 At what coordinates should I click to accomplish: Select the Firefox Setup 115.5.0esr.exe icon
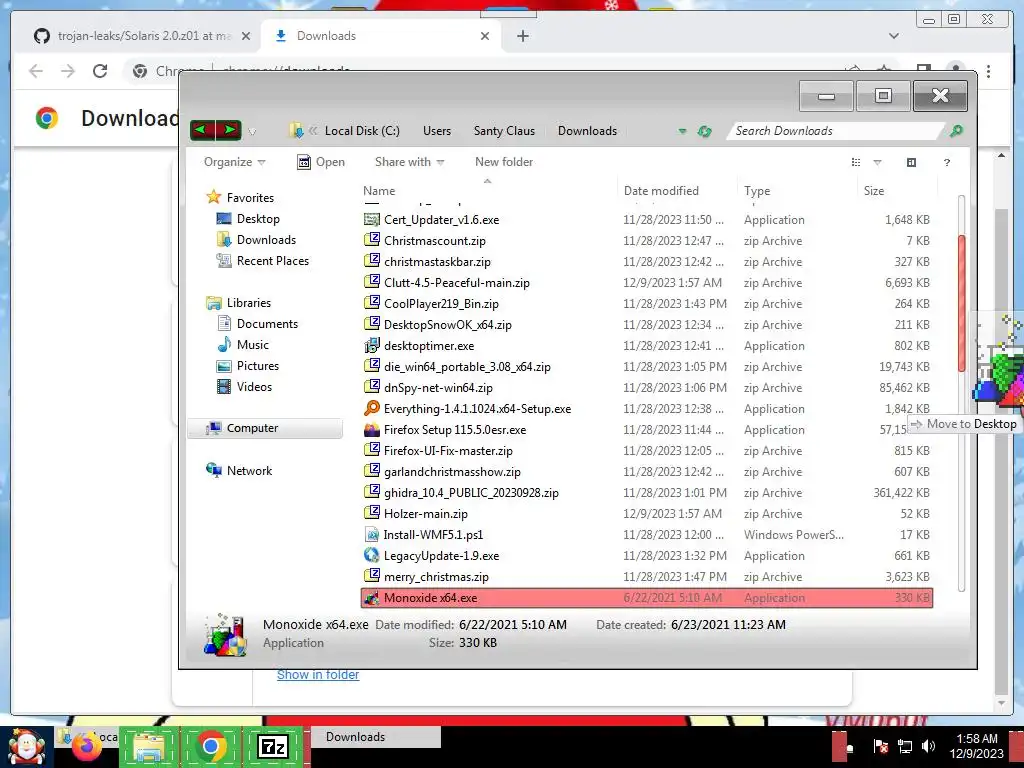[x=372, y=430]
